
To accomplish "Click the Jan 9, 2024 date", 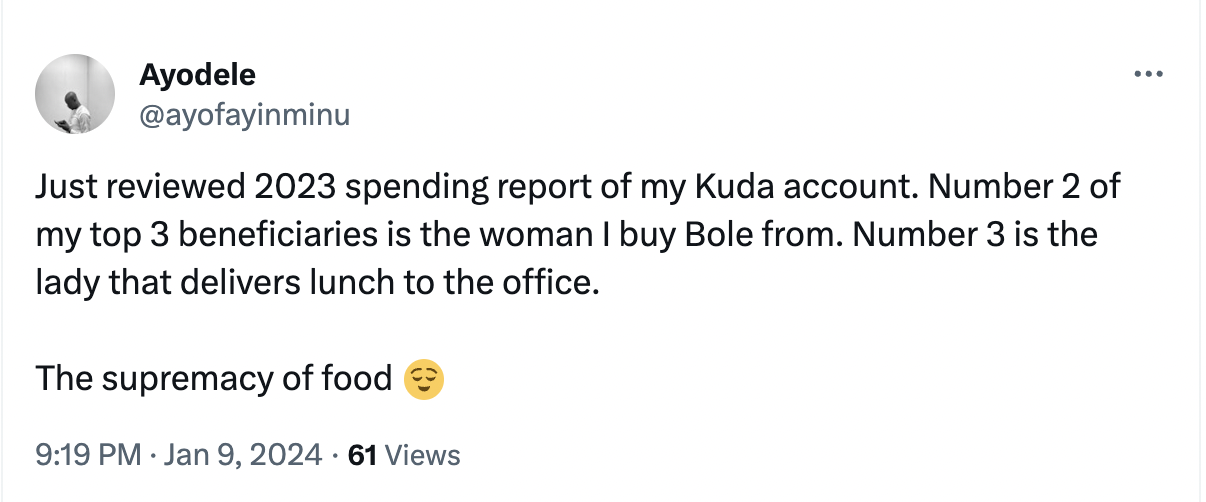I will (x=240, y=456).
